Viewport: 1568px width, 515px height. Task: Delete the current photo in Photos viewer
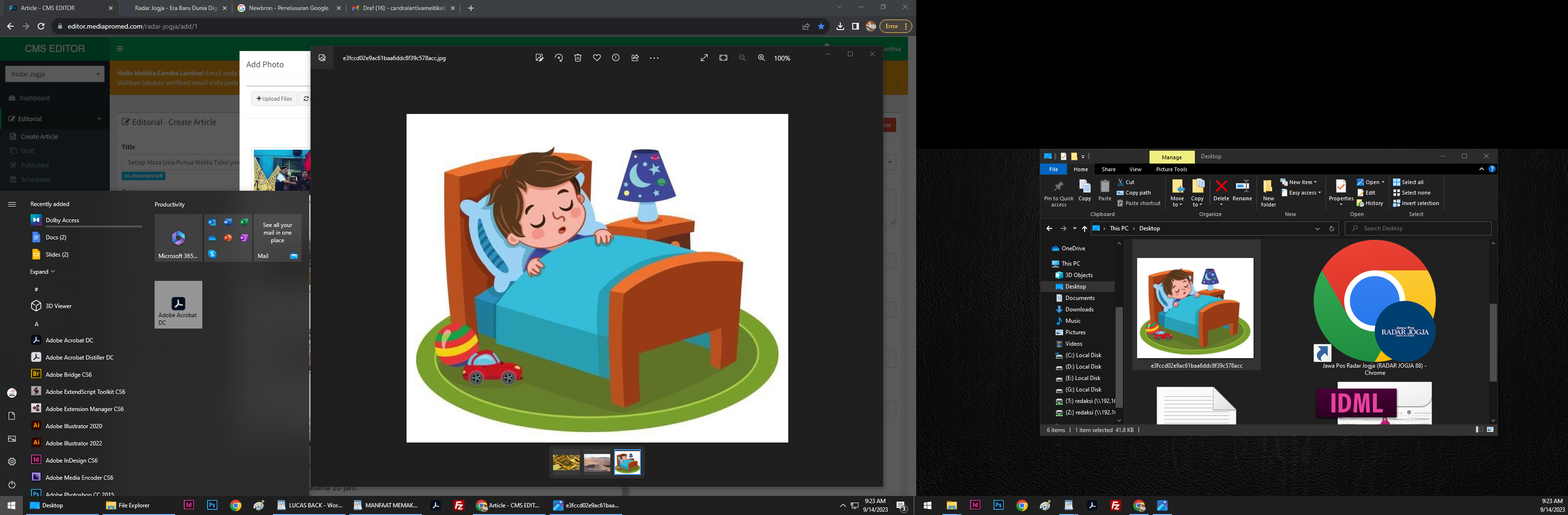click(577, 58)
